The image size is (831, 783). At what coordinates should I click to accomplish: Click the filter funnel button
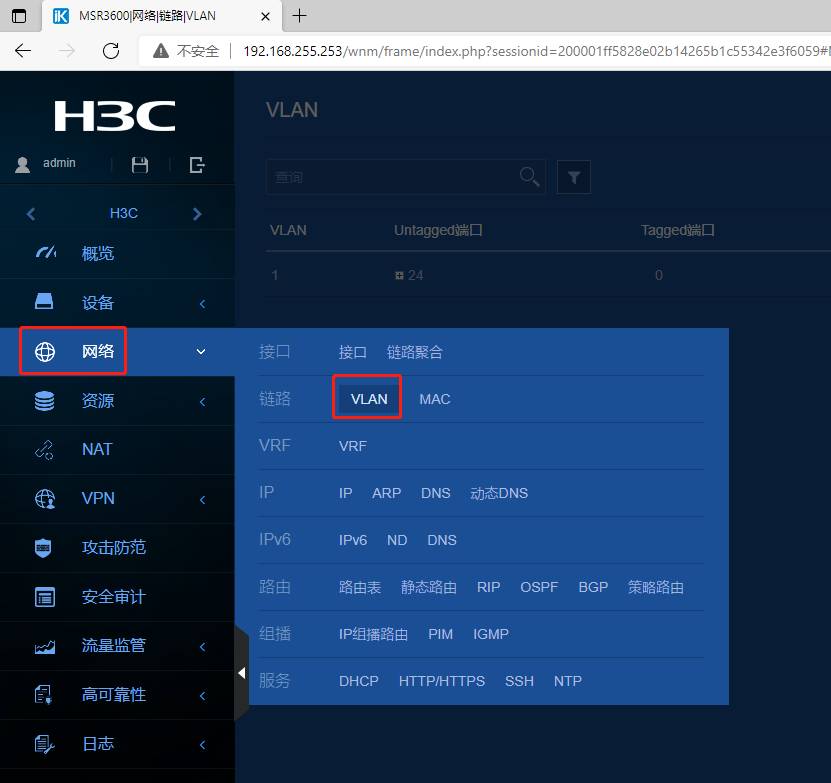[x=574, y=177]
